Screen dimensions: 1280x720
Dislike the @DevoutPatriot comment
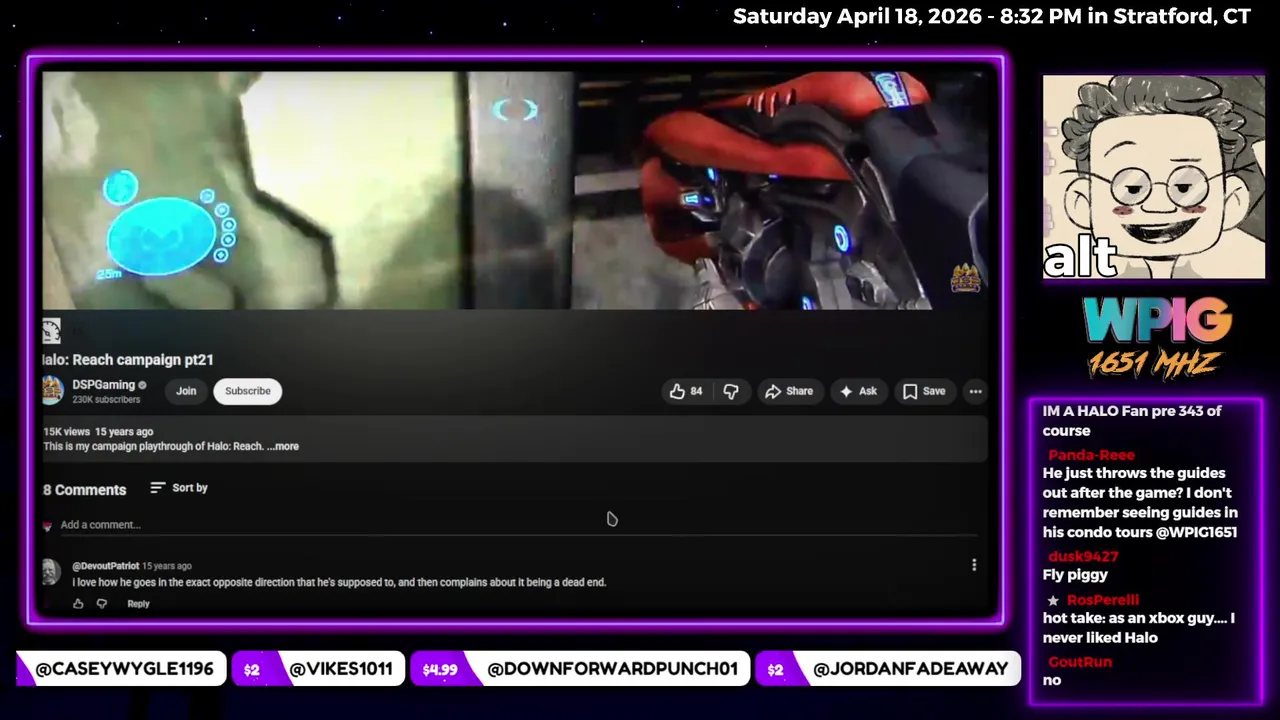click(101, 603)
